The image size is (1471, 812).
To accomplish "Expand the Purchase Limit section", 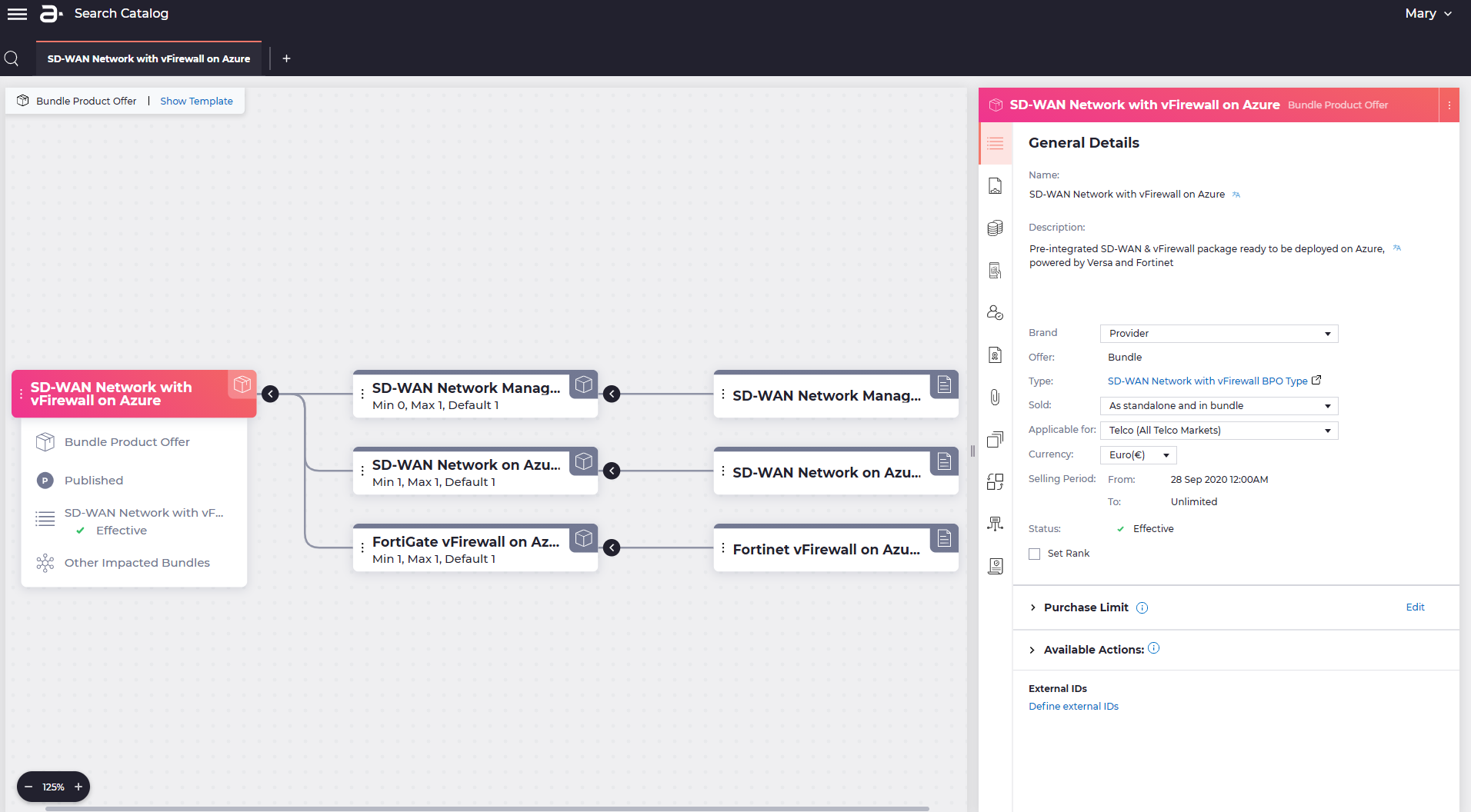I will (x=1032, y=607).
